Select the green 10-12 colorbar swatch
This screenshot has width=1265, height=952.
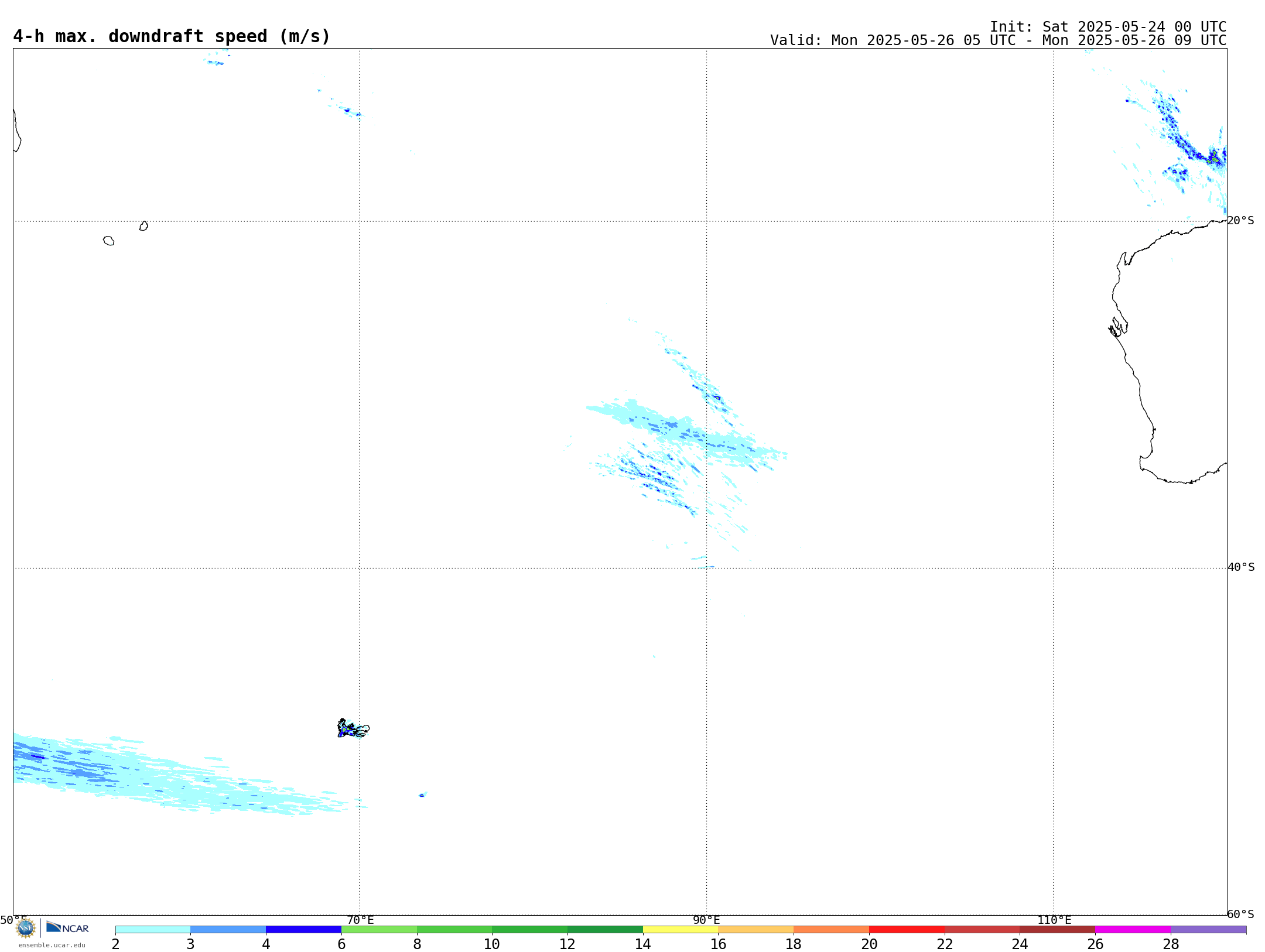(530, 930)
